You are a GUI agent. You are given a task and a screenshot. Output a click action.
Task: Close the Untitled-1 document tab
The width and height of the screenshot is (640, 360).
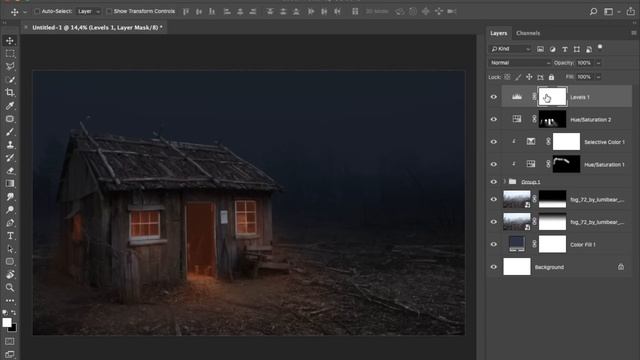point(26,27)
